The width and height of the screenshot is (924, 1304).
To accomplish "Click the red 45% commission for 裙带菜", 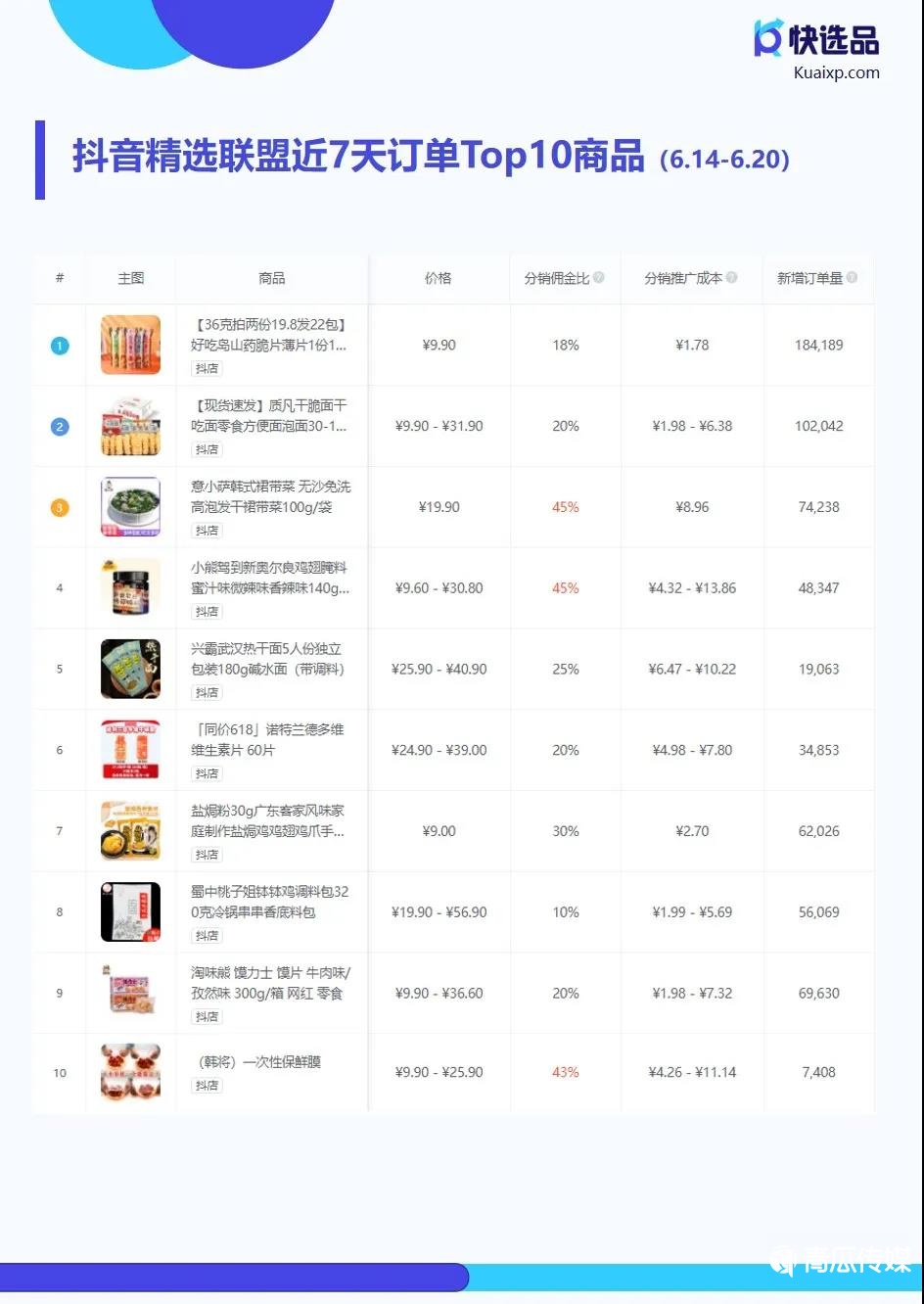I will point(566,507).
